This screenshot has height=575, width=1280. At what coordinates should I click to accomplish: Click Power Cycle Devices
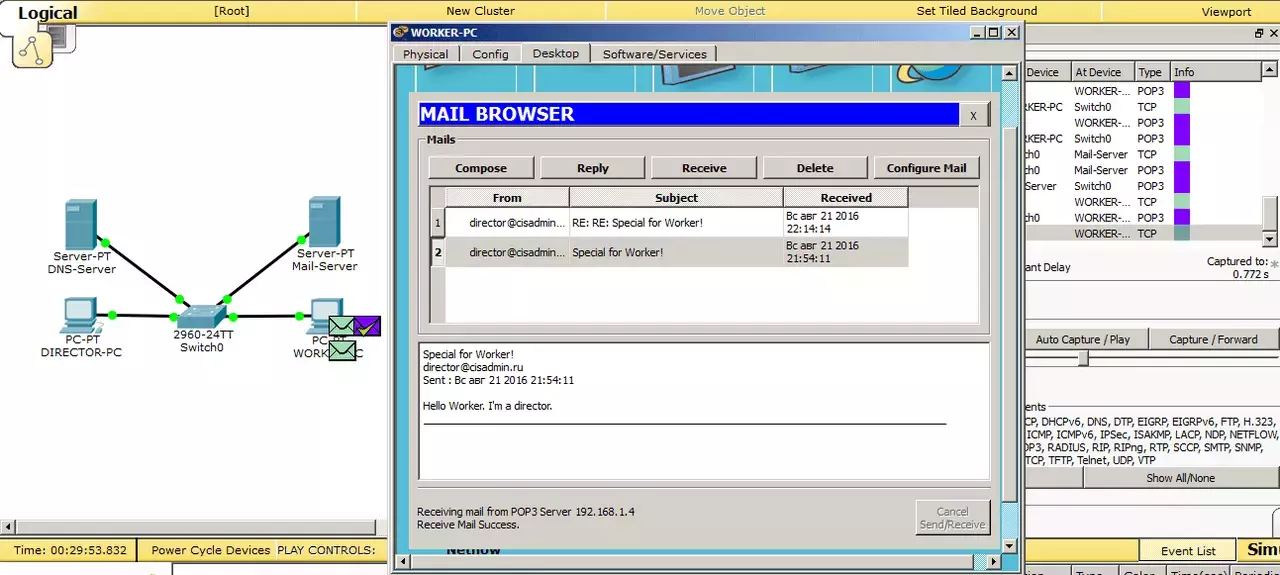211,550
